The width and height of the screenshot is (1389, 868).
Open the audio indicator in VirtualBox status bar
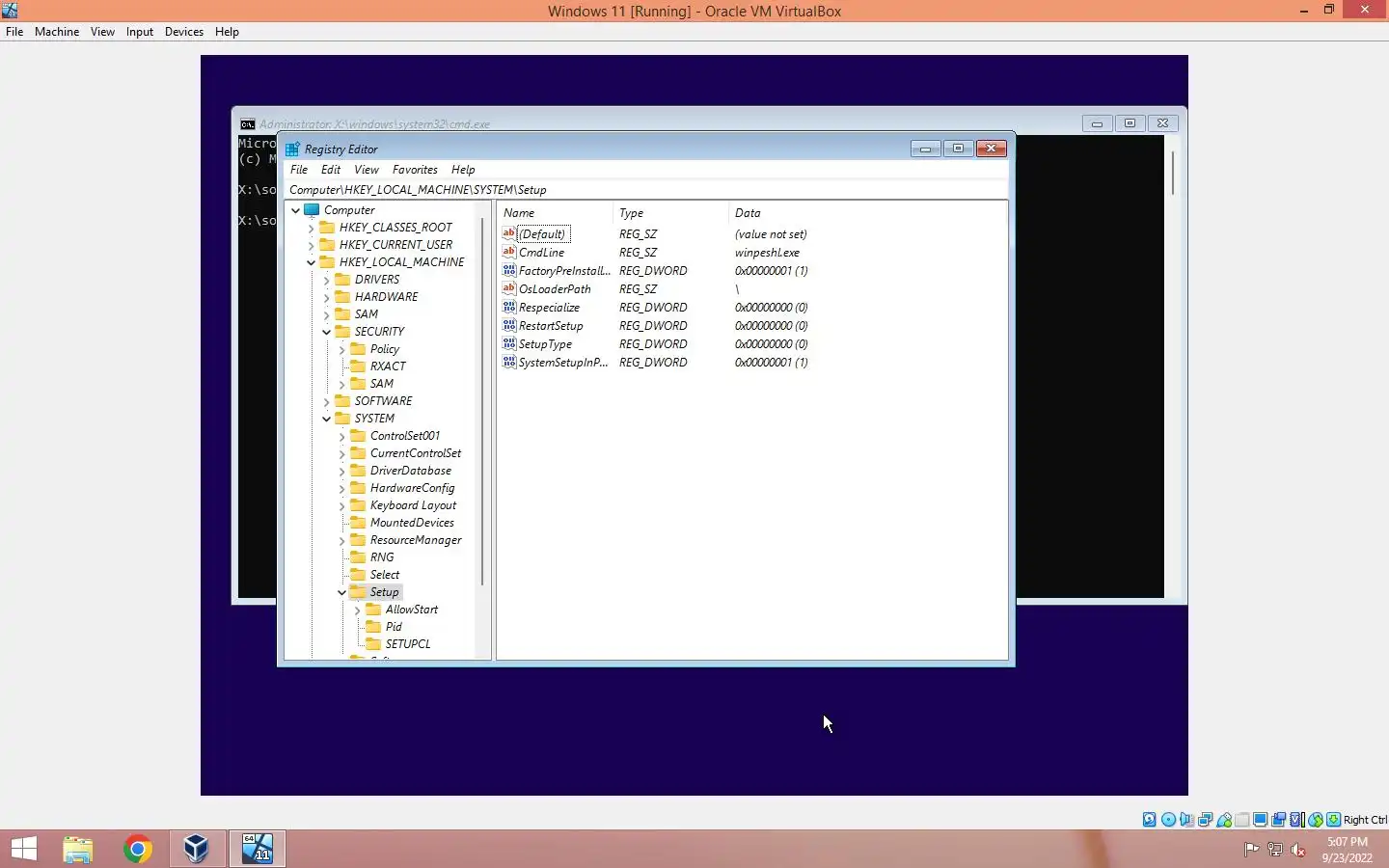[x=1186, y=820]
